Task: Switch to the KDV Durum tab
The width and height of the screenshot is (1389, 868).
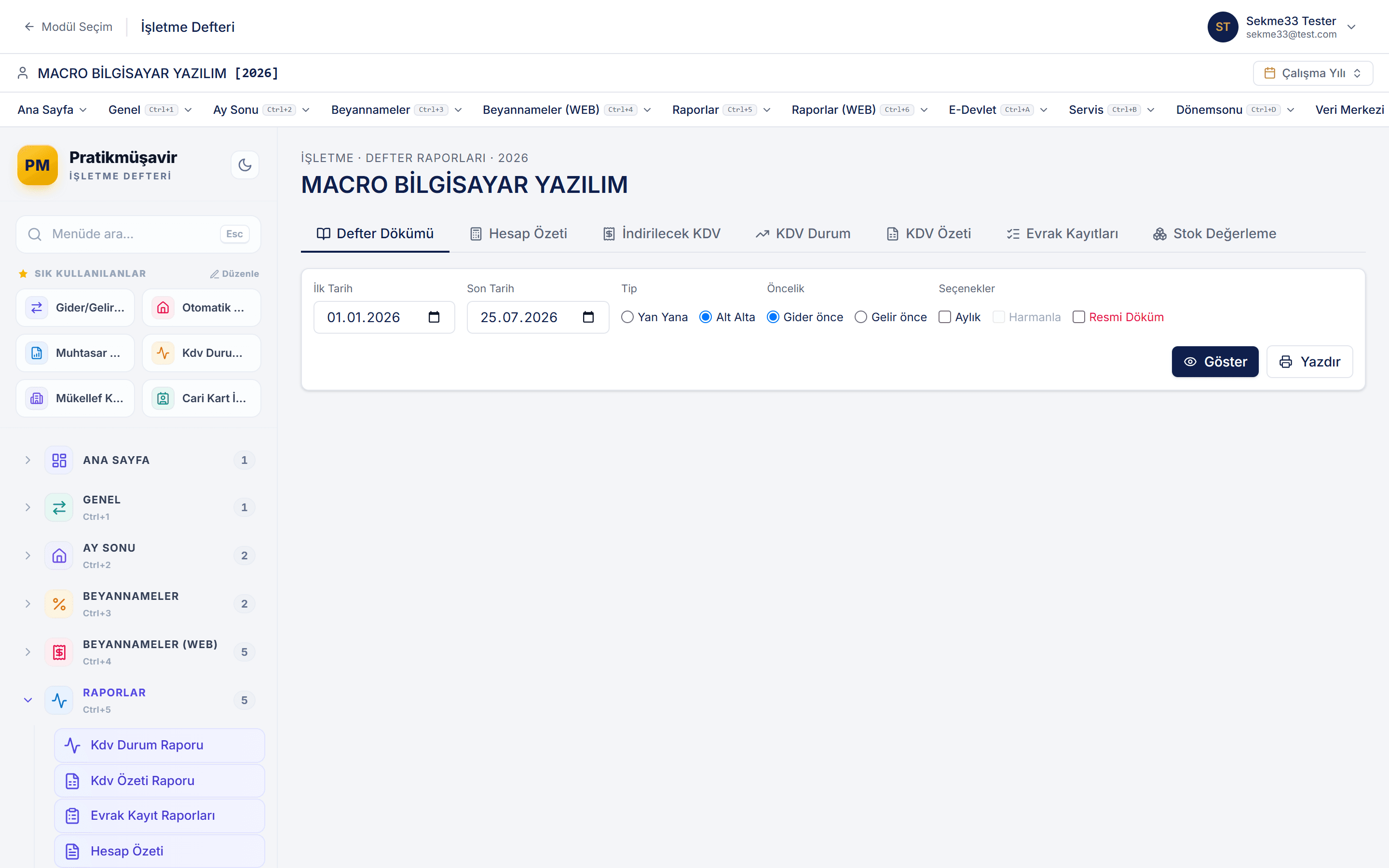Action: click(803, 234)
